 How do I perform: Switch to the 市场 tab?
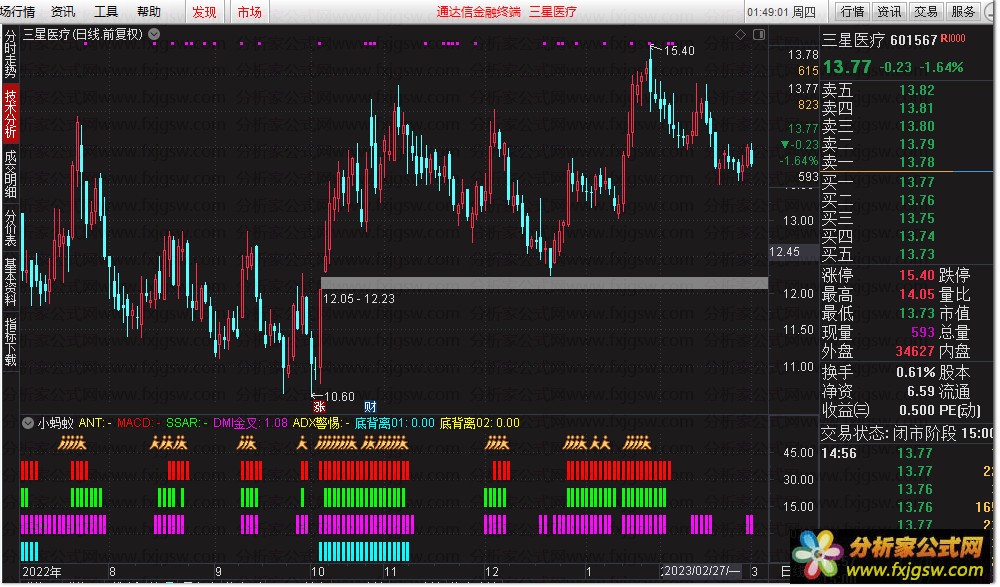point(249,11)
